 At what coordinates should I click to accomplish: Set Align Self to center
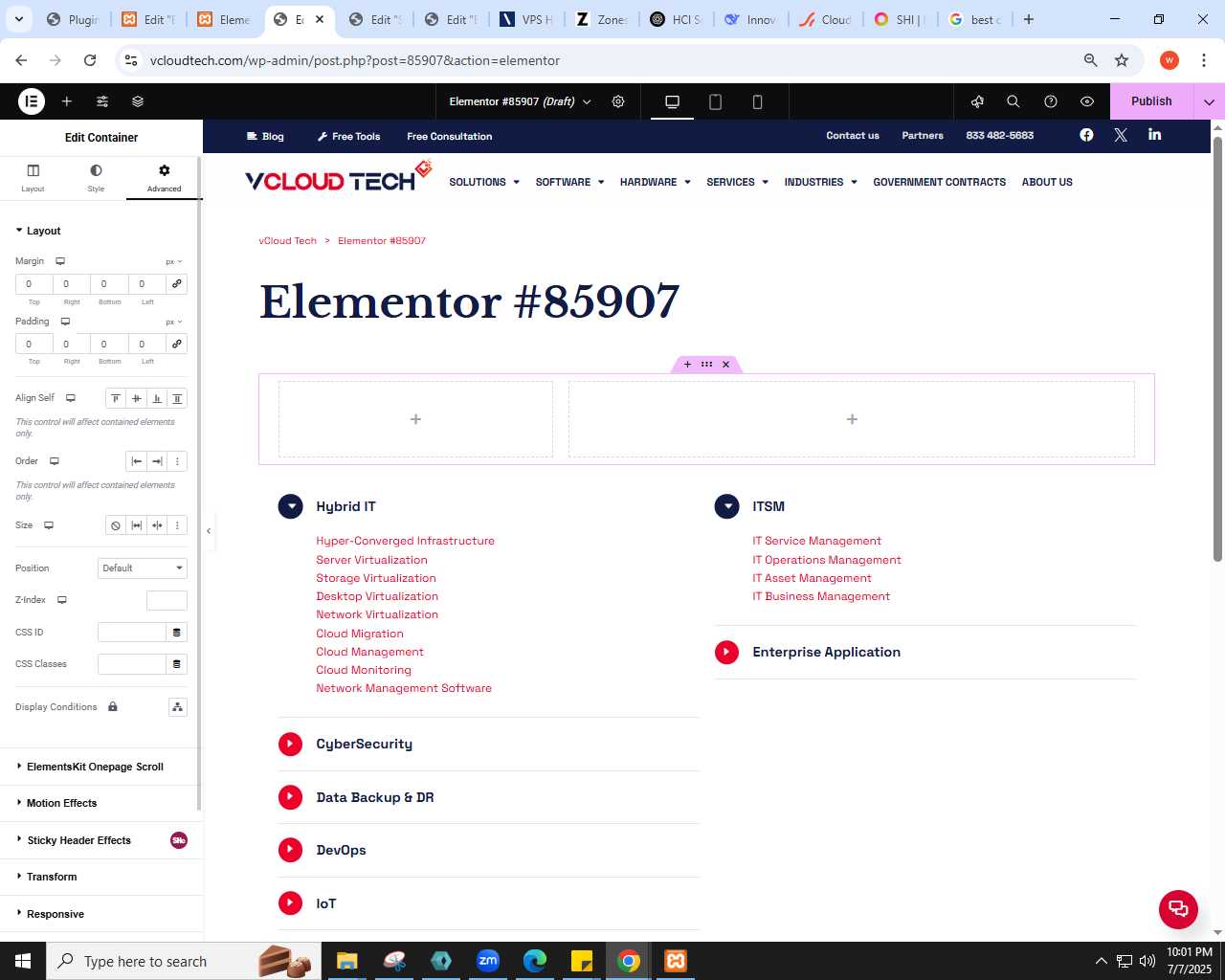[x=137, y=398]
